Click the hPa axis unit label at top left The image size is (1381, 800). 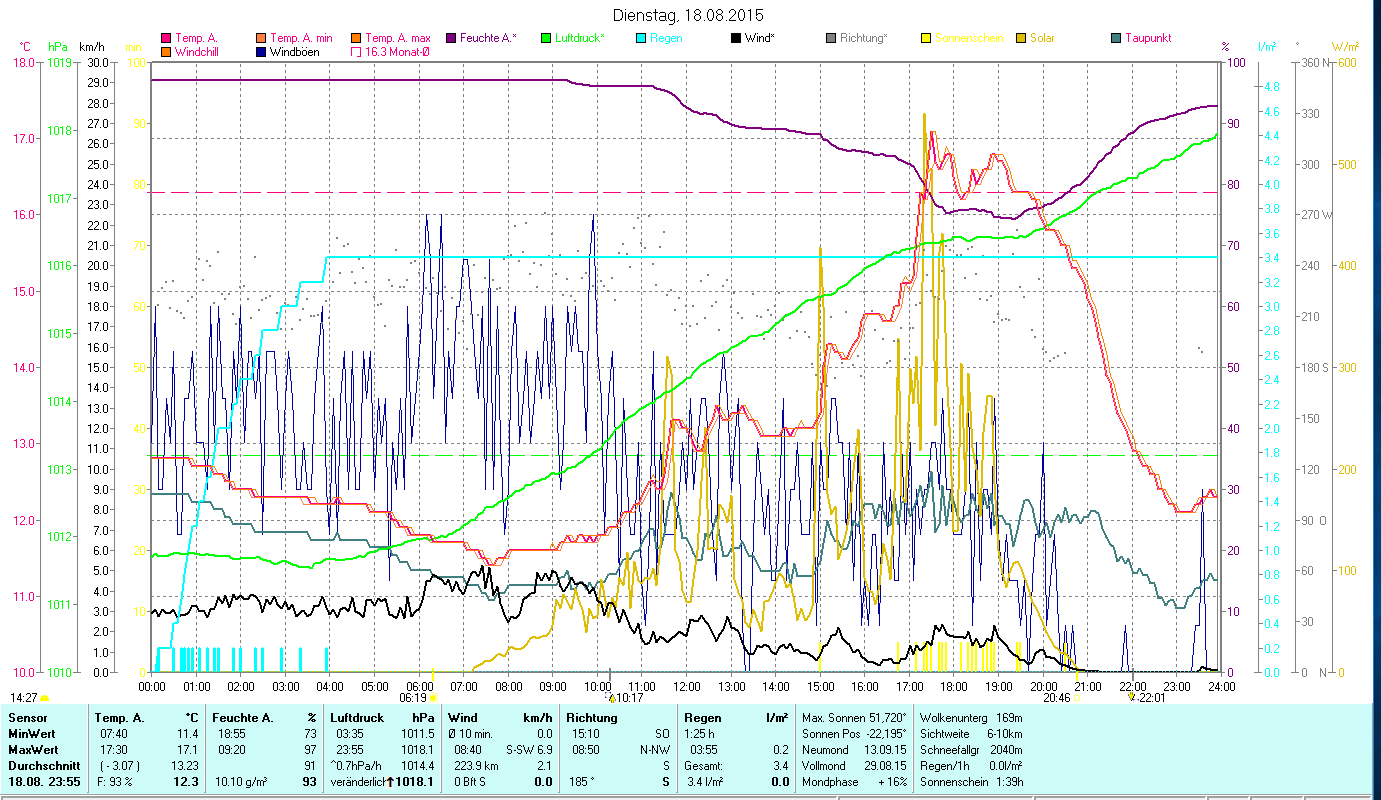pos(59,47)
